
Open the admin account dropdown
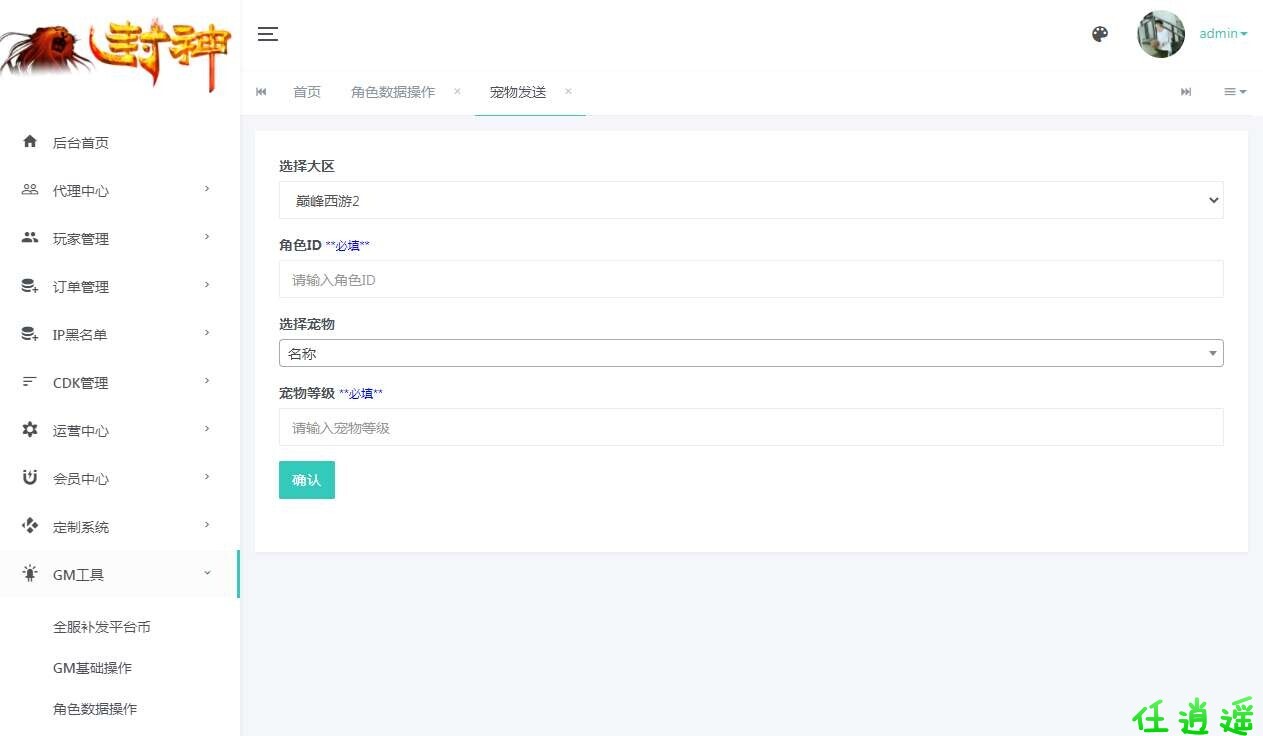[x=1223, y=34]
